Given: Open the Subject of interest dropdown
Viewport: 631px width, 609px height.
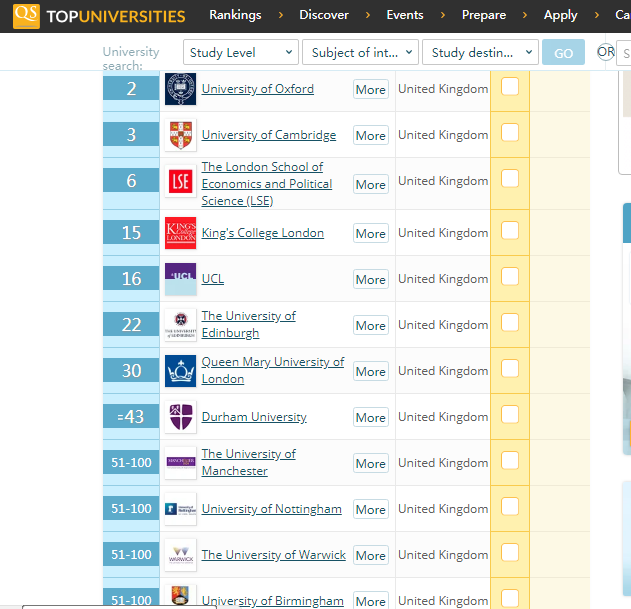Looking at the screenshot, I should (x=360, y=52).
